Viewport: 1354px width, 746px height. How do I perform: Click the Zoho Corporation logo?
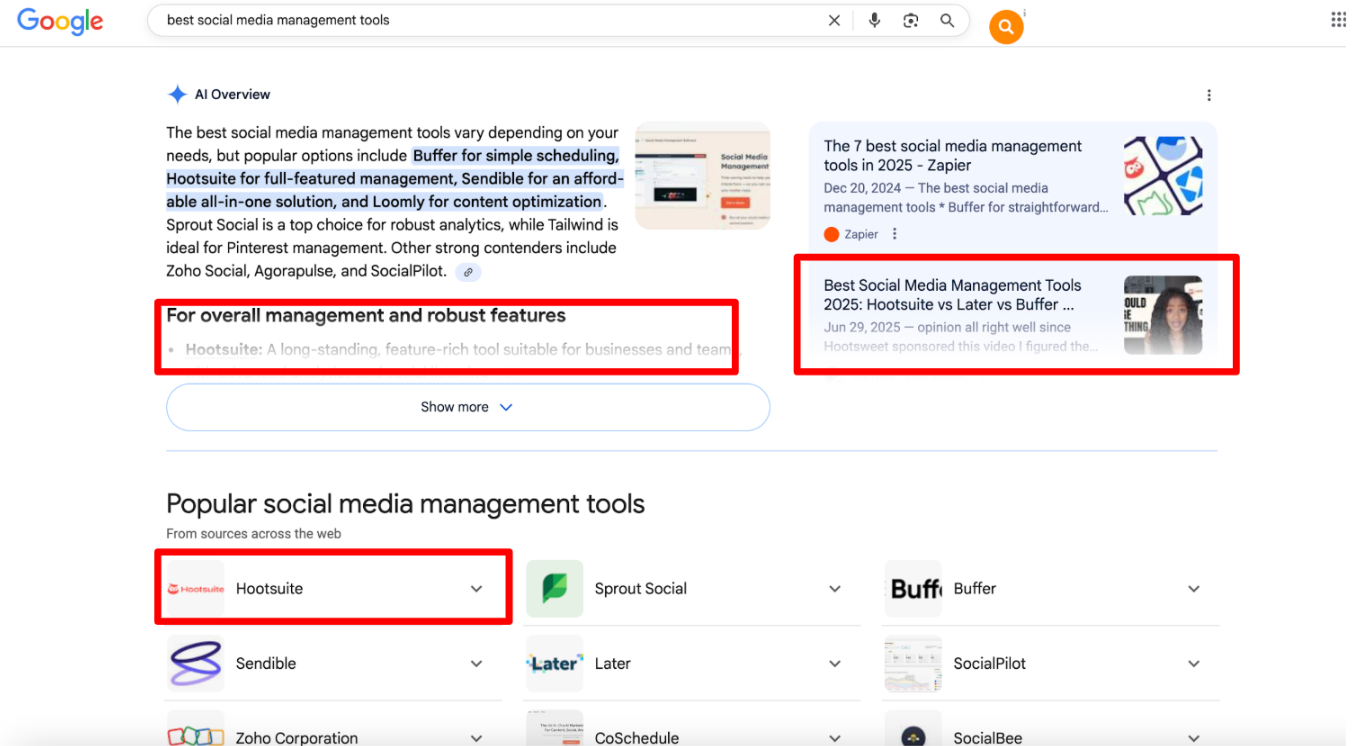(x=196, y=730)
